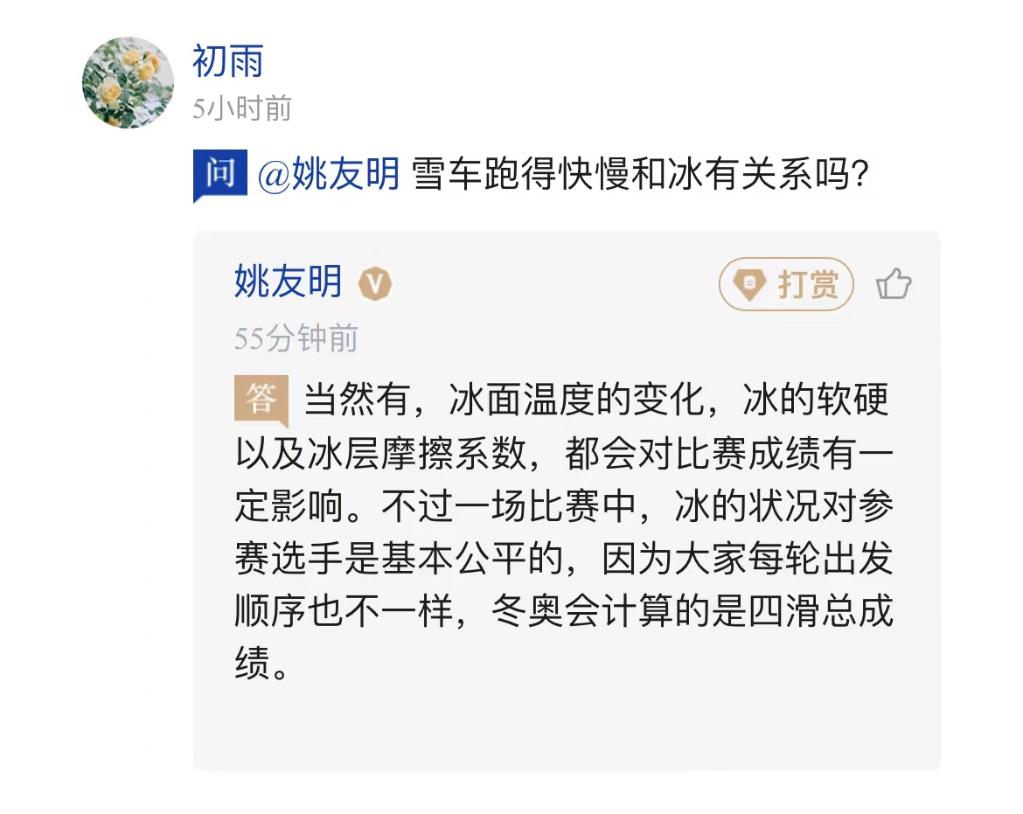Click the empty gray area below the answer text
The image size is (1023, 814).
(566, 725)
